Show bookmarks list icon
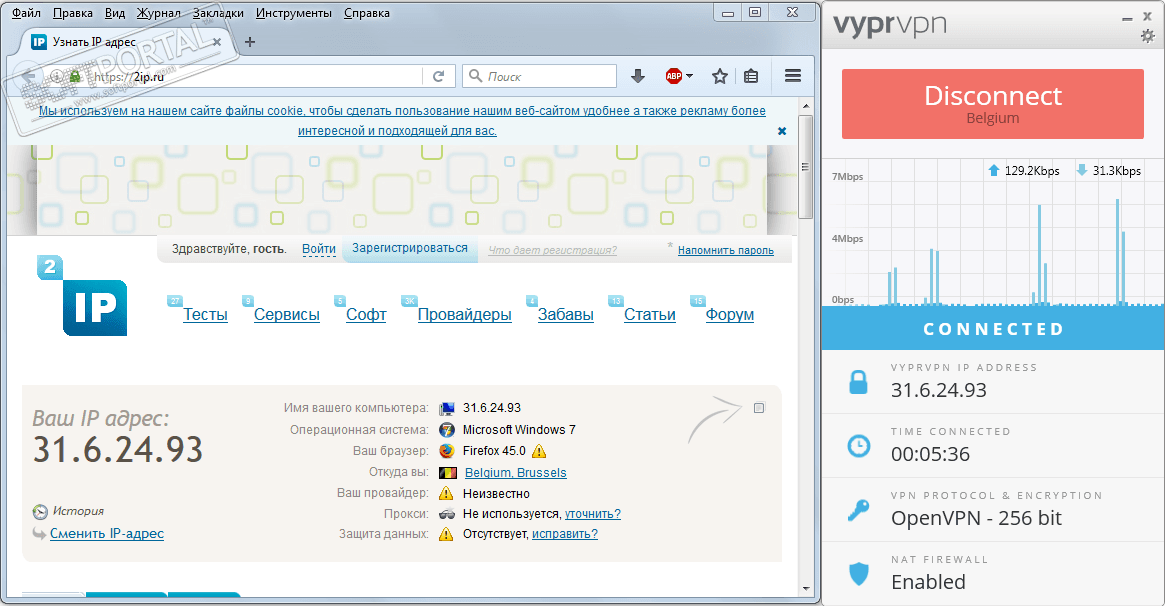Screen dimensions: 1165x606 [751, 76]
